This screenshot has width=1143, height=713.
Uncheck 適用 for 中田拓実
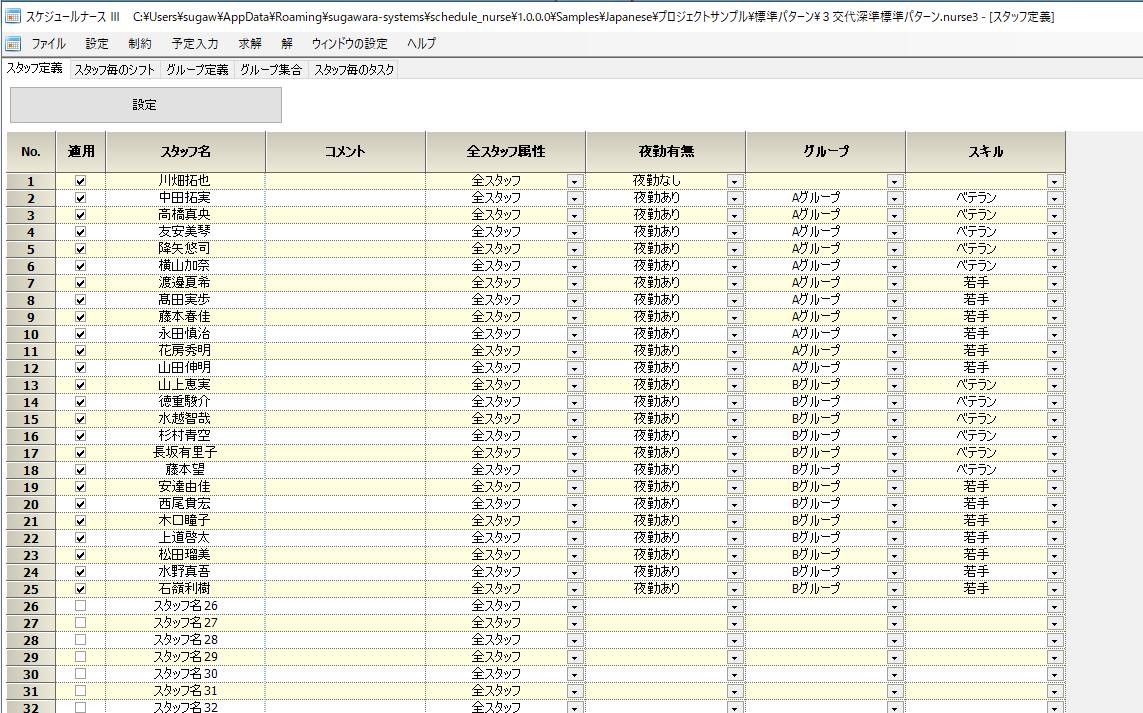[80, 198]
